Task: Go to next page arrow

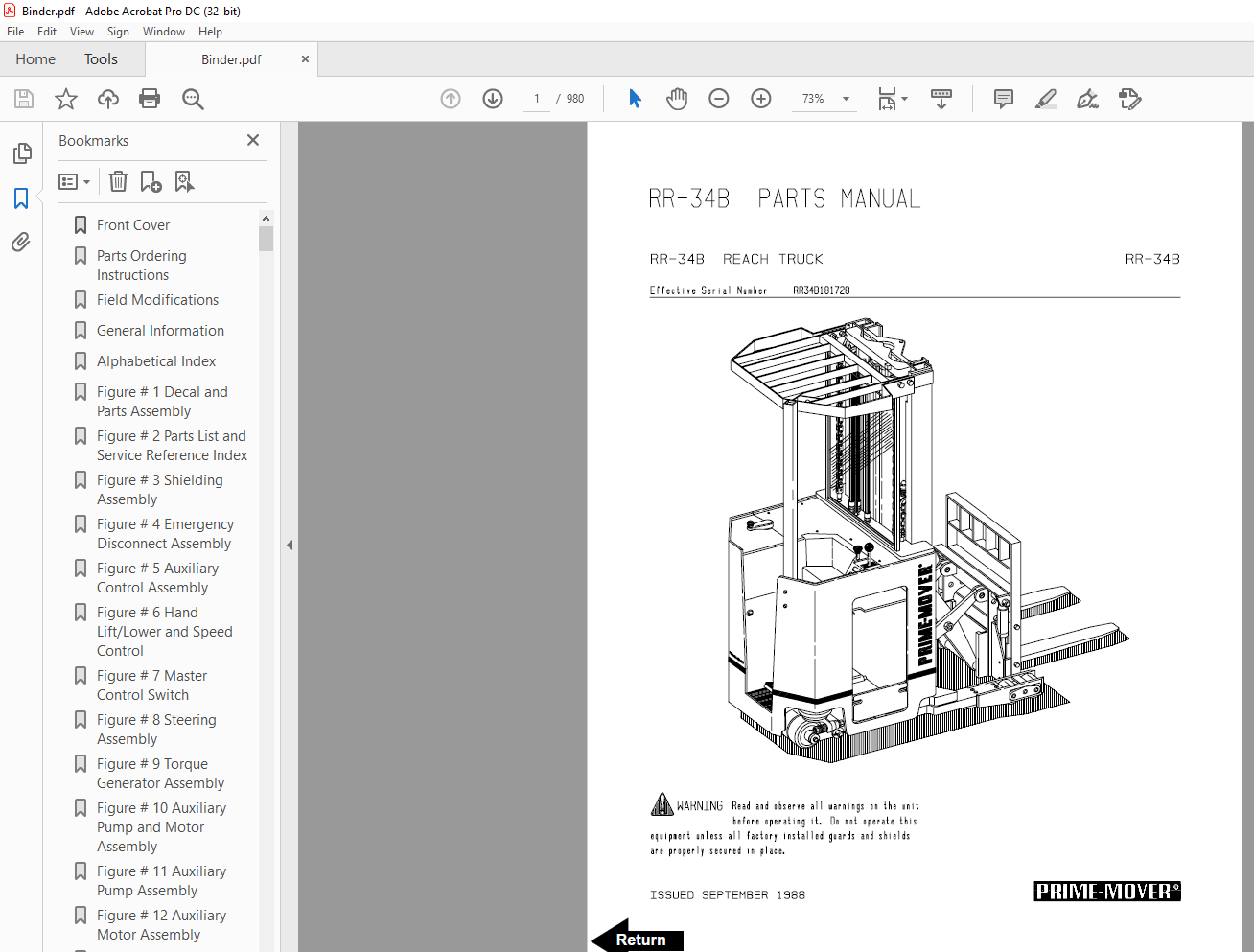Action: (x=493, y=99)
